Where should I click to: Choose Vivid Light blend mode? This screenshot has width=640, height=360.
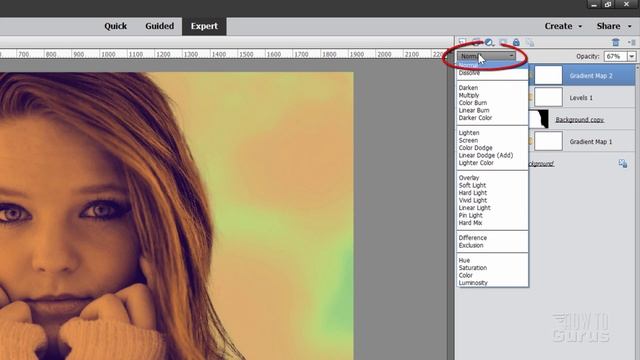pyautogui.click(x=473, y=200)
